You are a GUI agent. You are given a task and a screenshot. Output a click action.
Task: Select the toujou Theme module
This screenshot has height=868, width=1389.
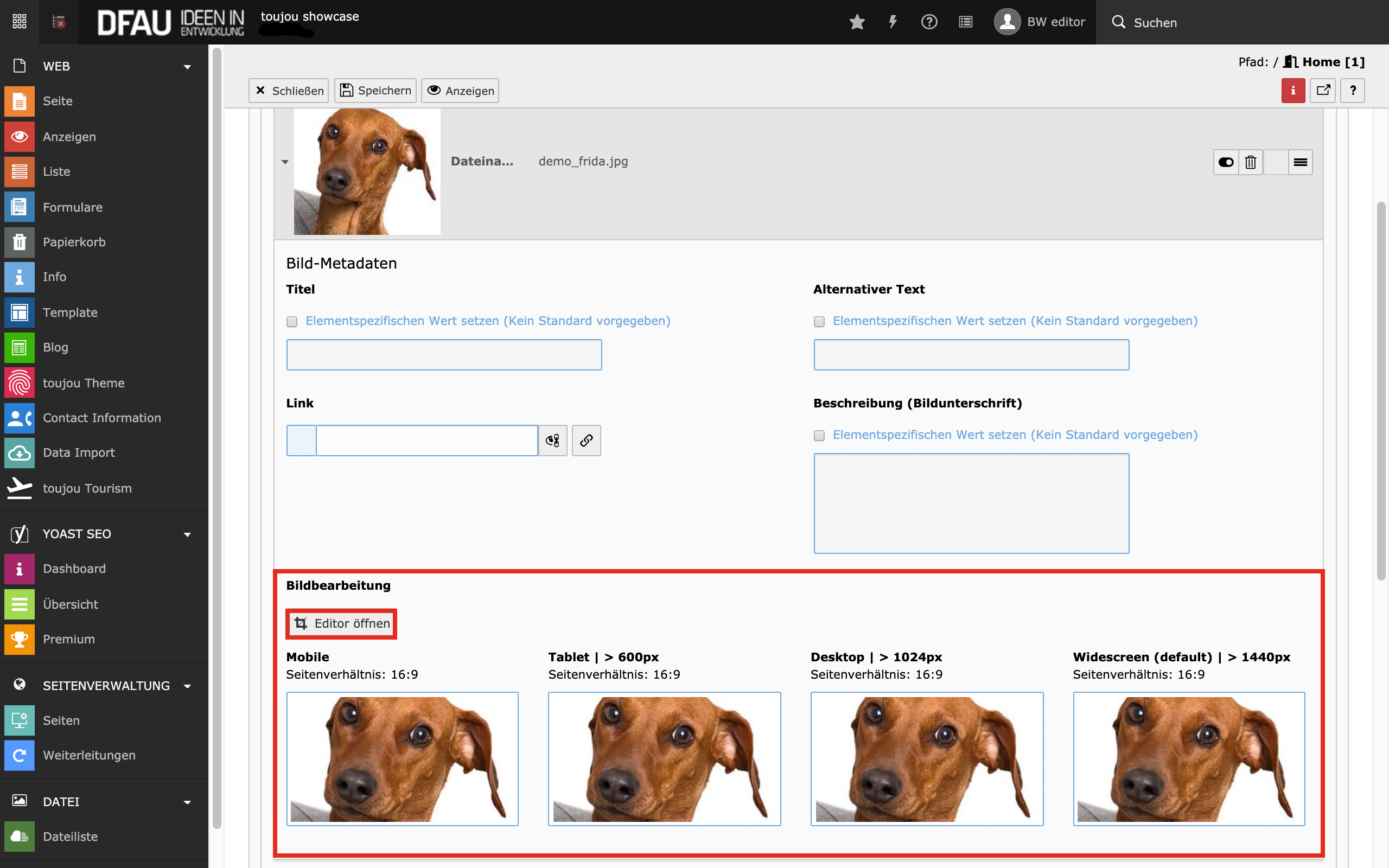point(83,383)
